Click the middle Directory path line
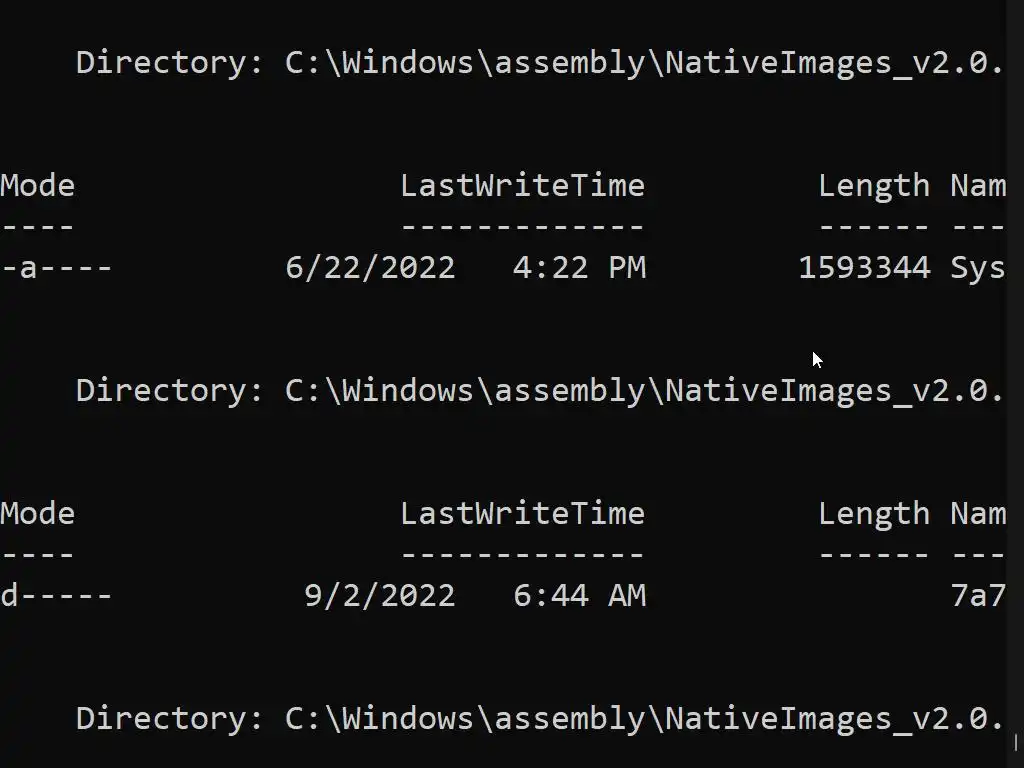 [x=540, y=390]
